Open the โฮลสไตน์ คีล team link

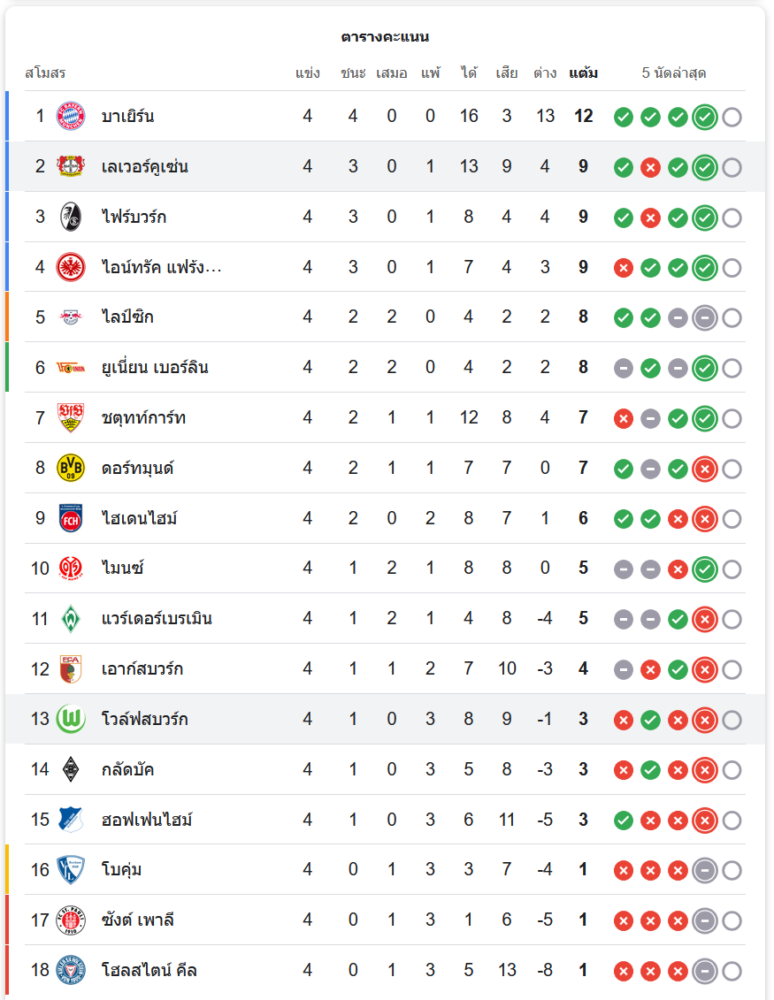149,970
